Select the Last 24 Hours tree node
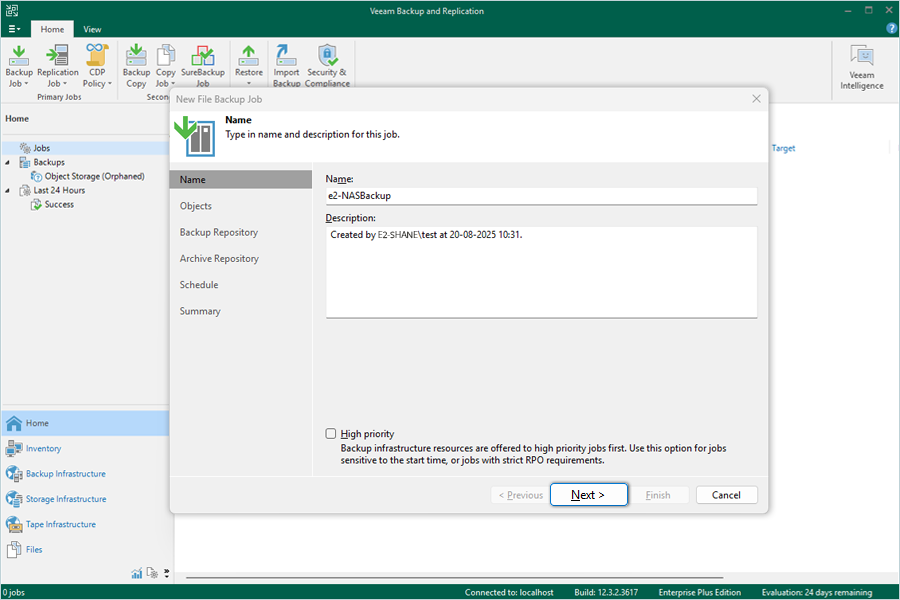 click(x=59, y=190)
